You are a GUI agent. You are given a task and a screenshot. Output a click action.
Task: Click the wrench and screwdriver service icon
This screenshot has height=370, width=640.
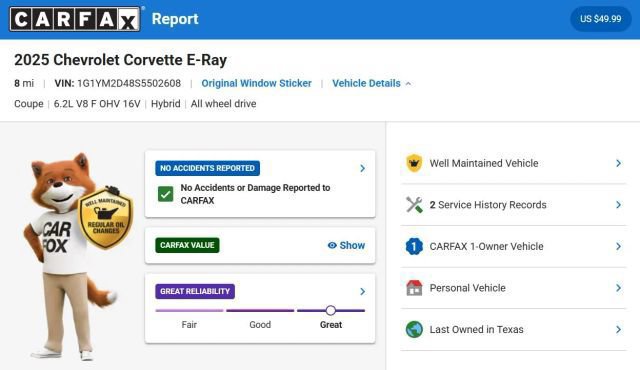pos(414,205)
